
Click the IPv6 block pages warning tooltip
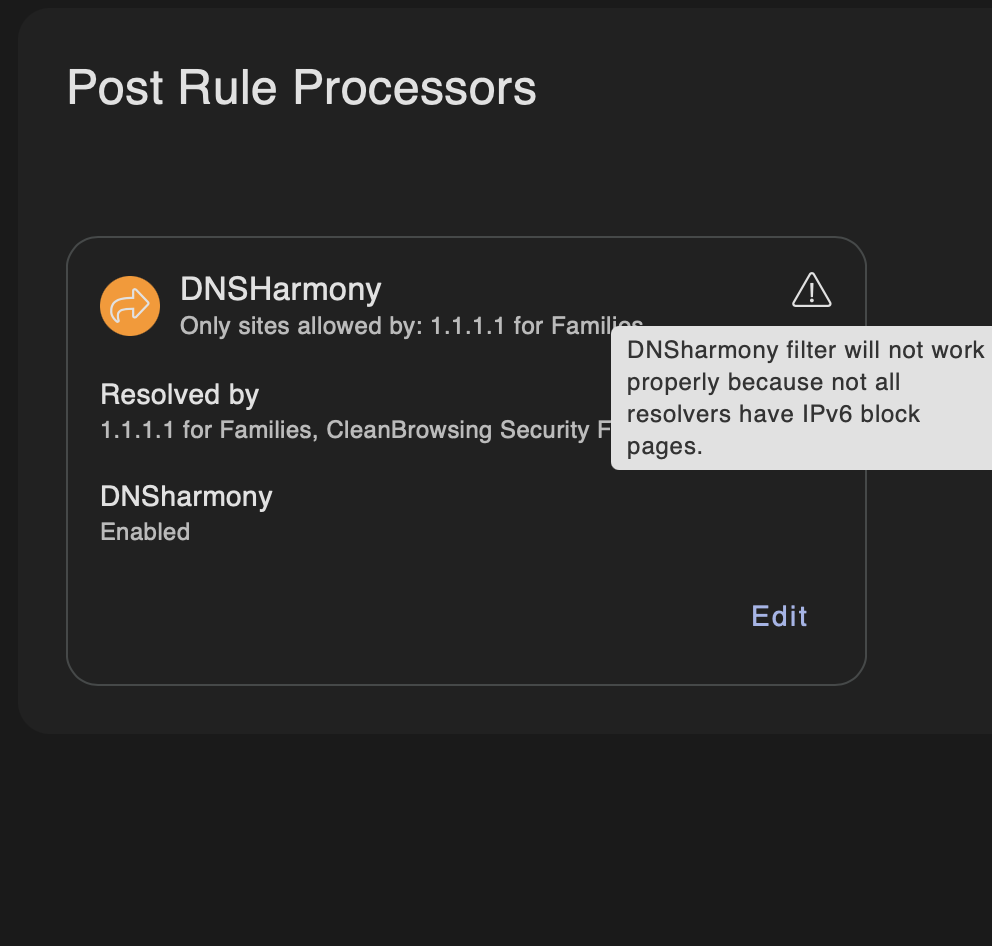coord(800,398)
